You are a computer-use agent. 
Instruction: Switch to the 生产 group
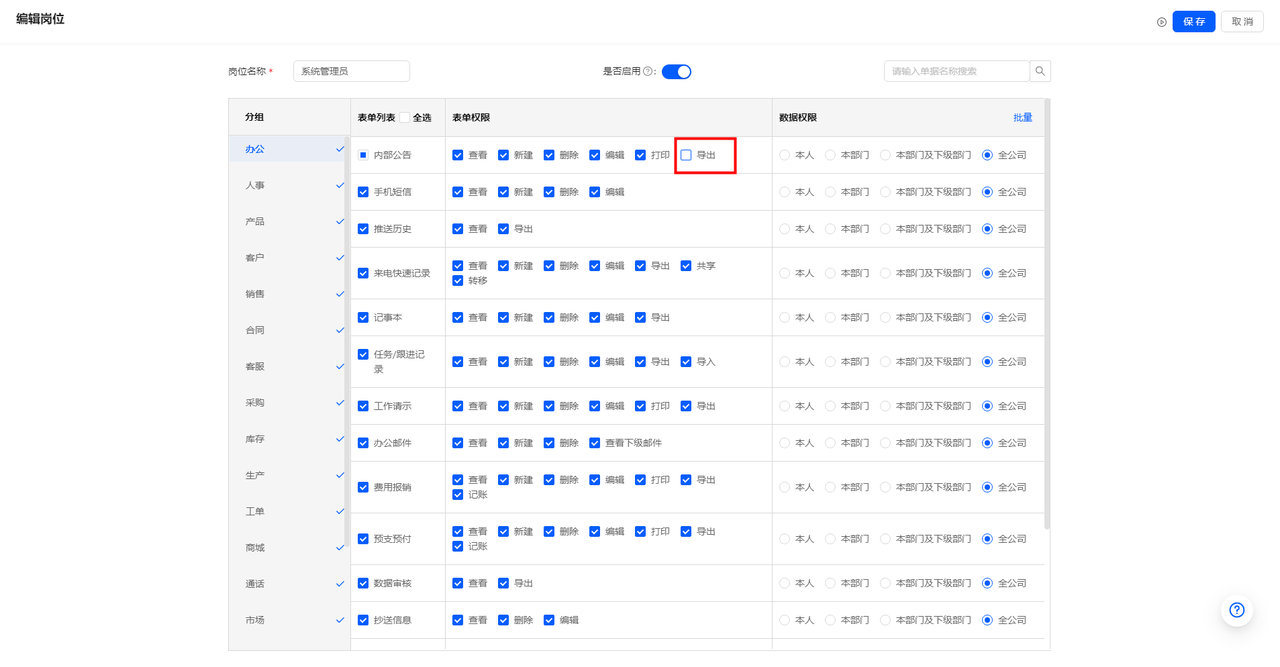(x=289, y=475)
